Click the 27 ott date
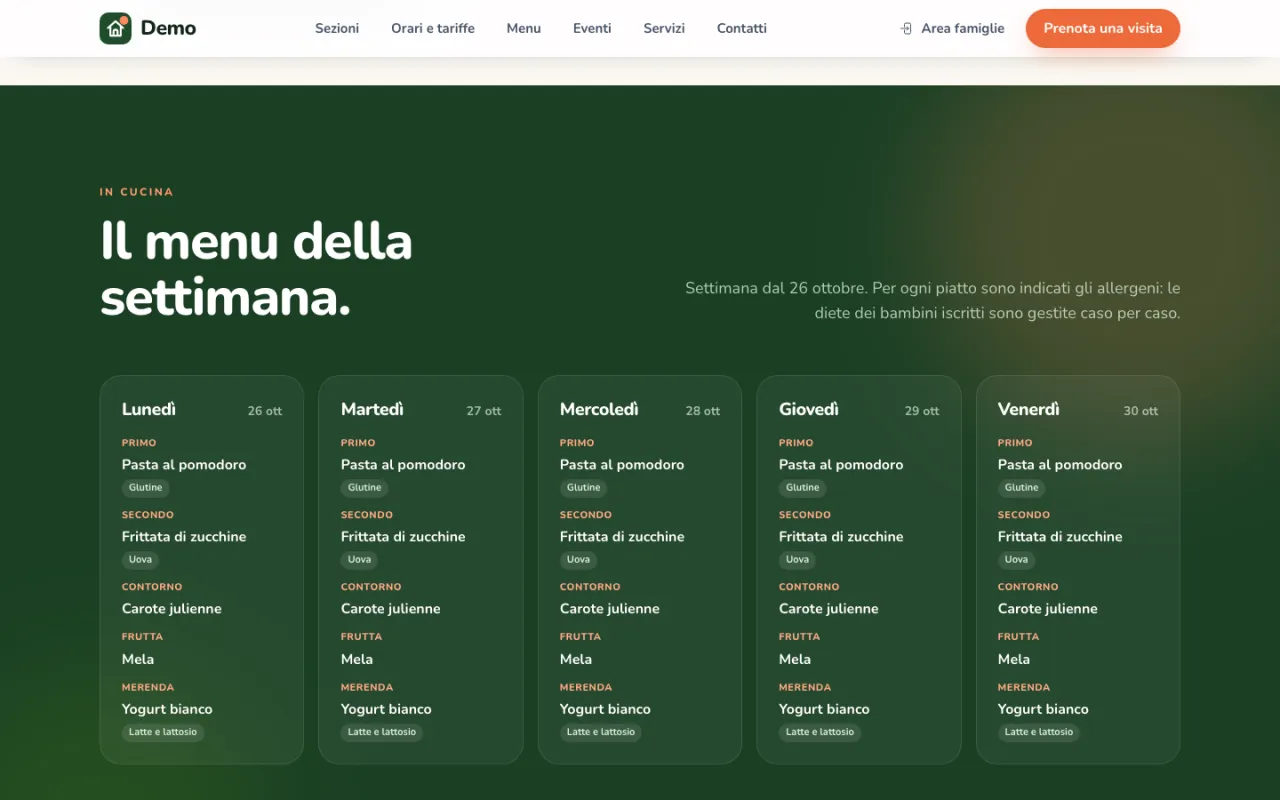 point(484,411)
